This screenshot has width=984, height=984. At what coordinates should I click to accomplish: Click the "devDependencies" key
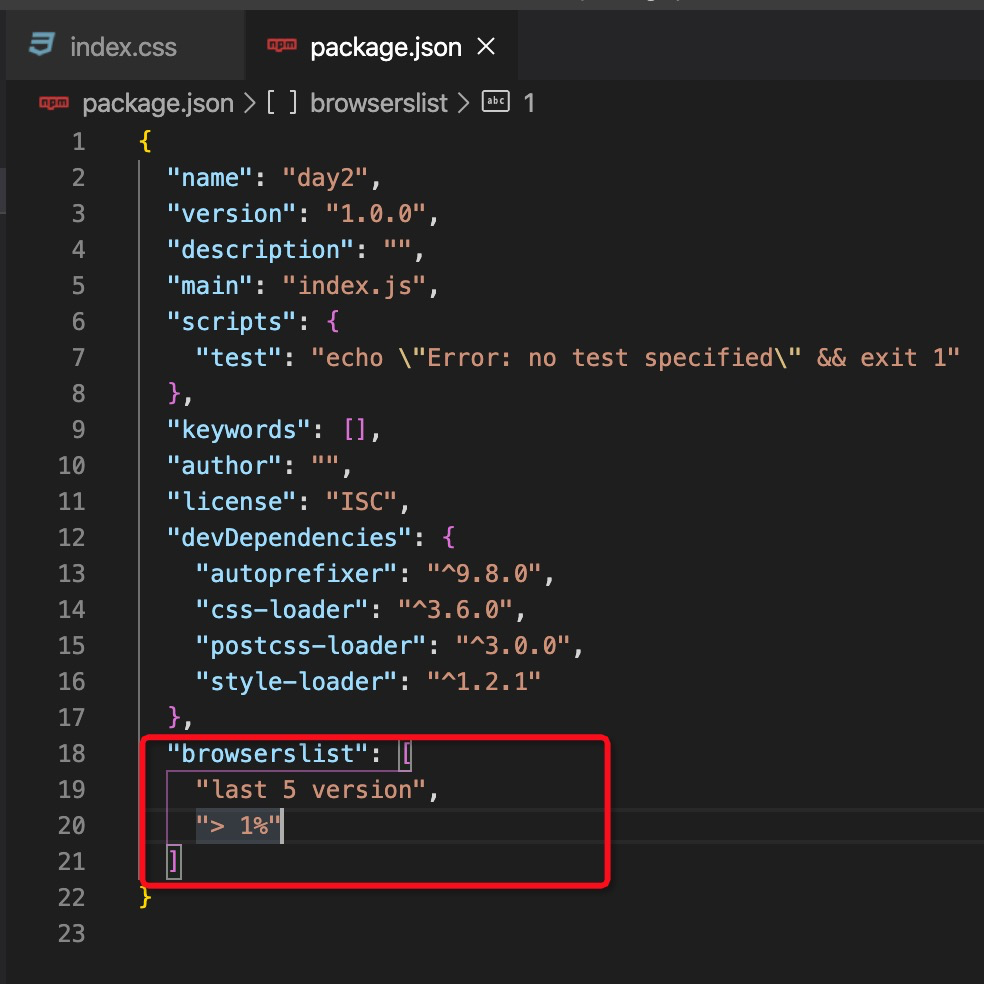[289, 538]
